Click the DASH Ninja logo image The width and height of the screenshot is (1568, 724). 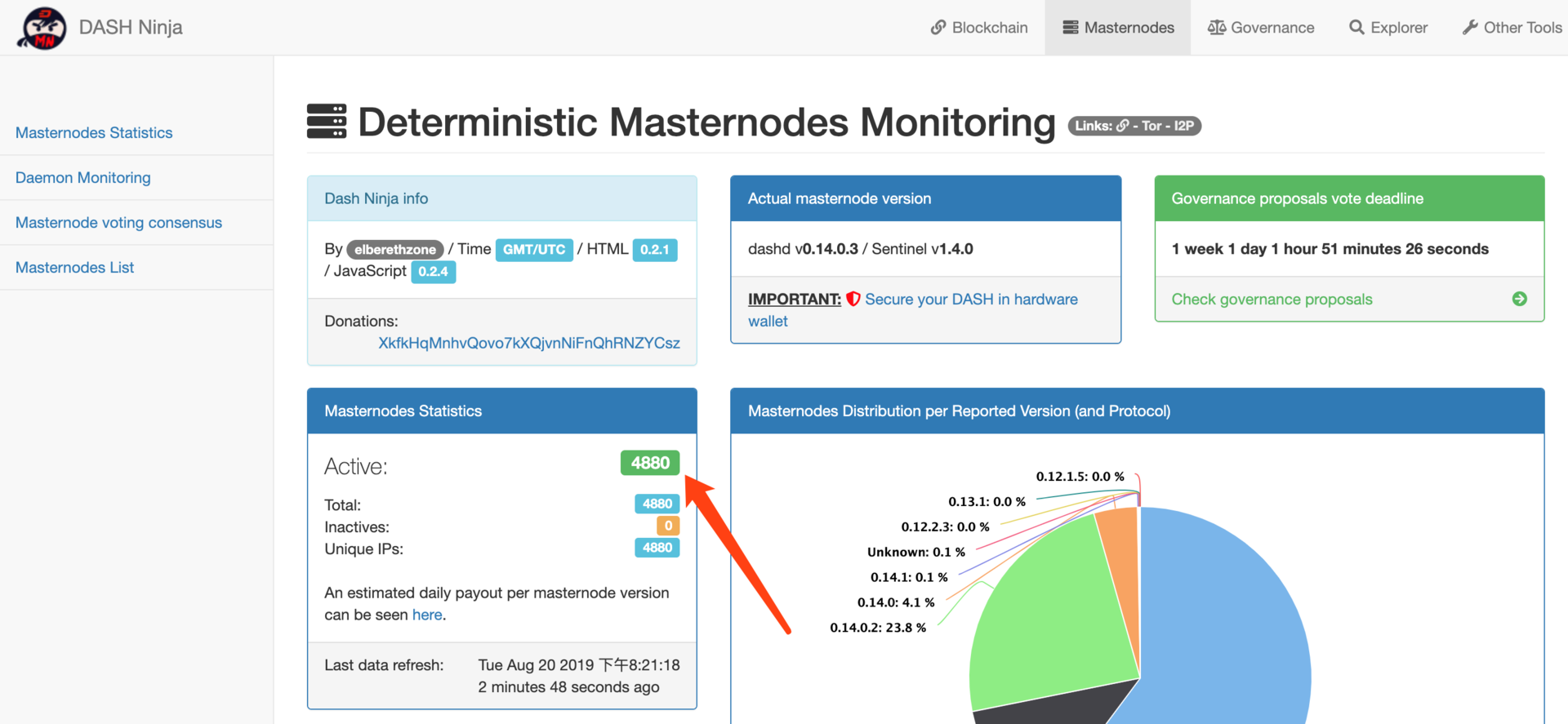click(x=42, y=28)
